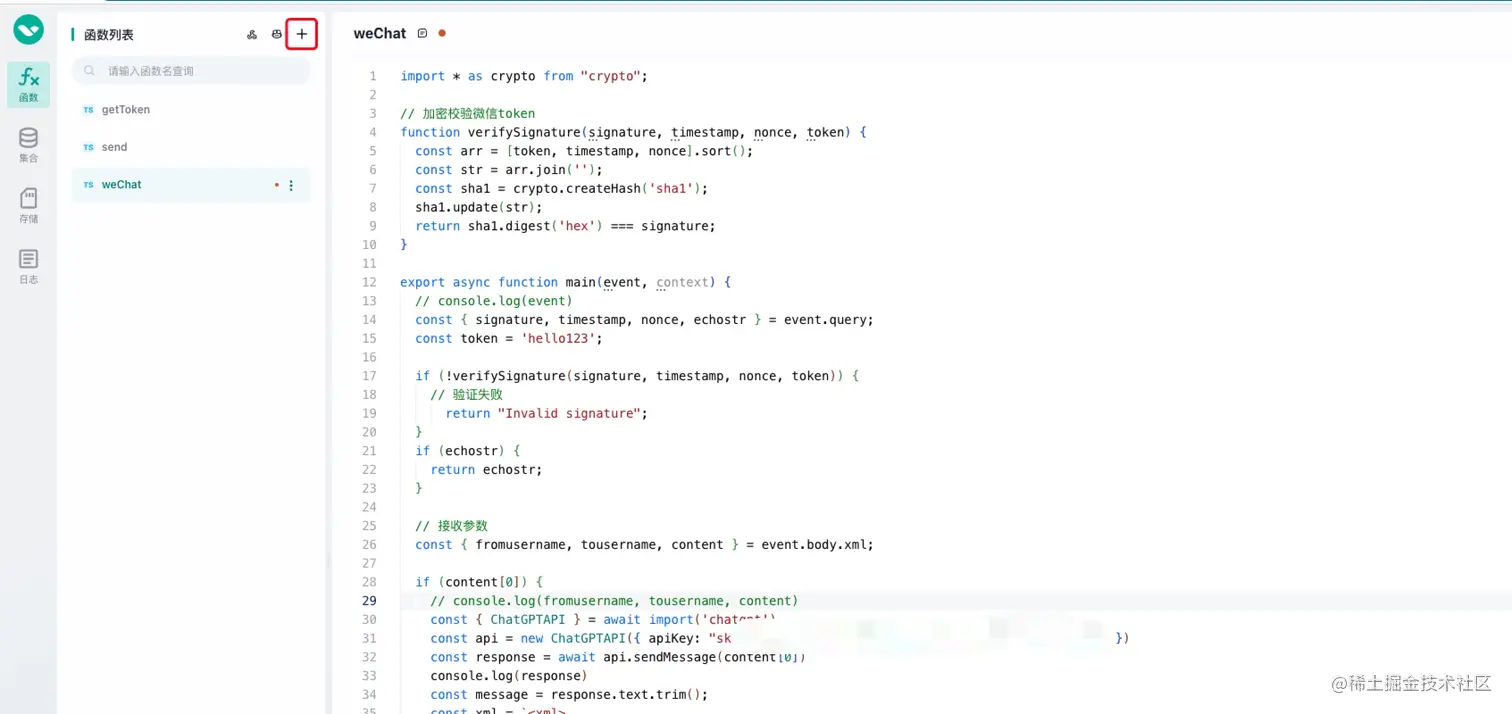Focus the 请输入函数名查询 search field
This screenshot has height=714, width=1512.
tap(191, 71)
